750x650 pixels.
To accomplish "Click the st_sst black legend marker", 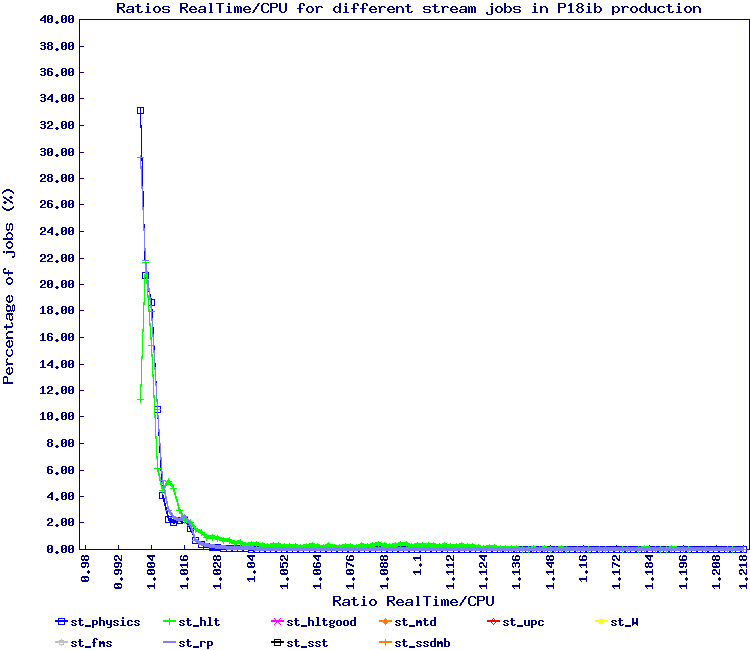I will click(277, 643).
